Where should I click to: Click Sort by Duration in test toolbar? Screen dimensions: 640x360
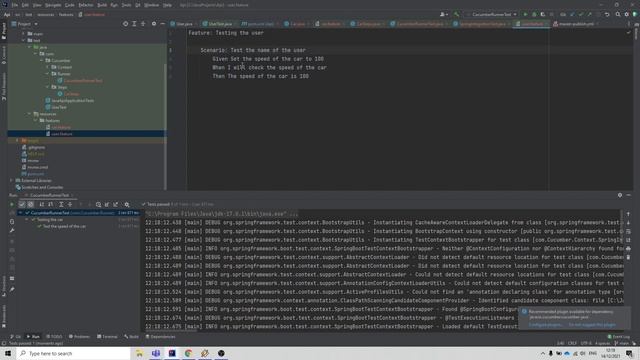(x=51, y=204)
